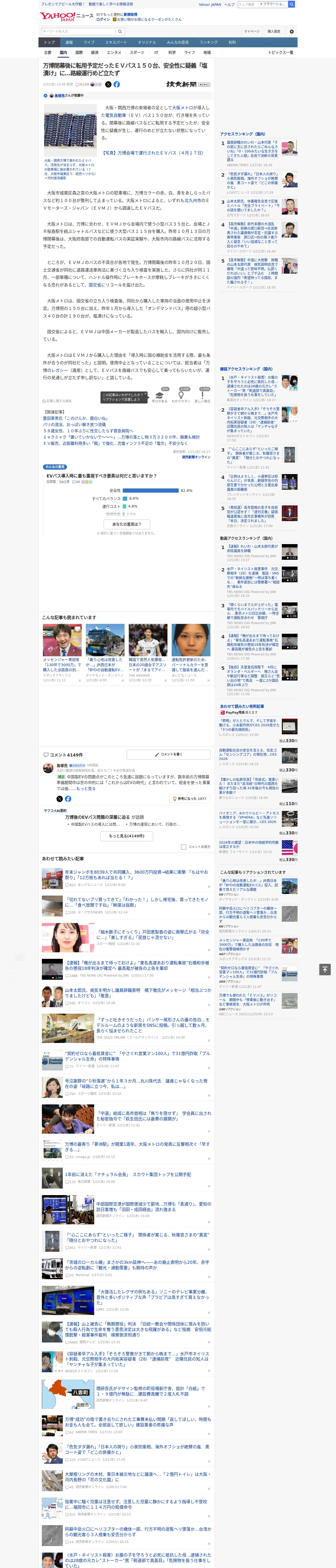The height and width of the screenshot is (1568, 336).
Task: Select IT category tab
Action: coord(156,52)
